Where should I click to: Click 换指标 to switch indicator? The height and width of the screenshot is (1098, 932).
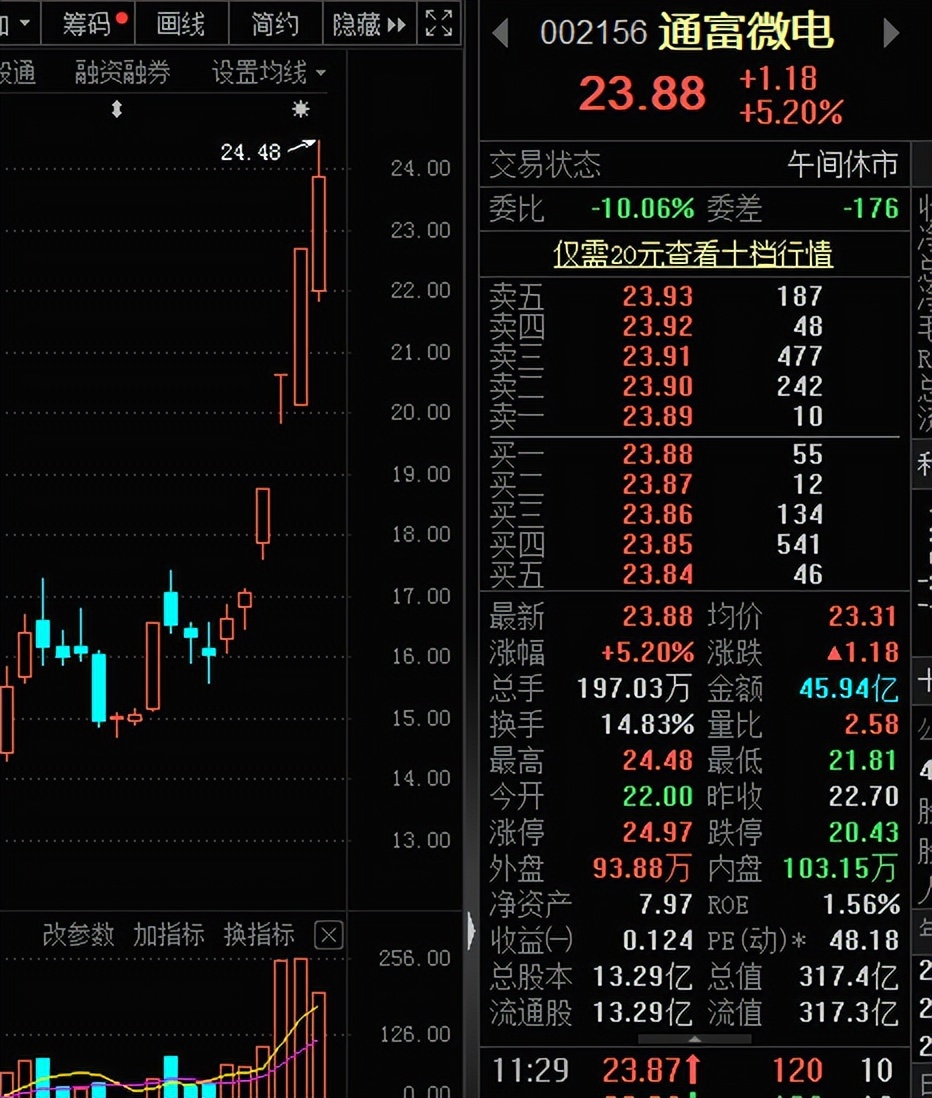(x=258, y=935)
